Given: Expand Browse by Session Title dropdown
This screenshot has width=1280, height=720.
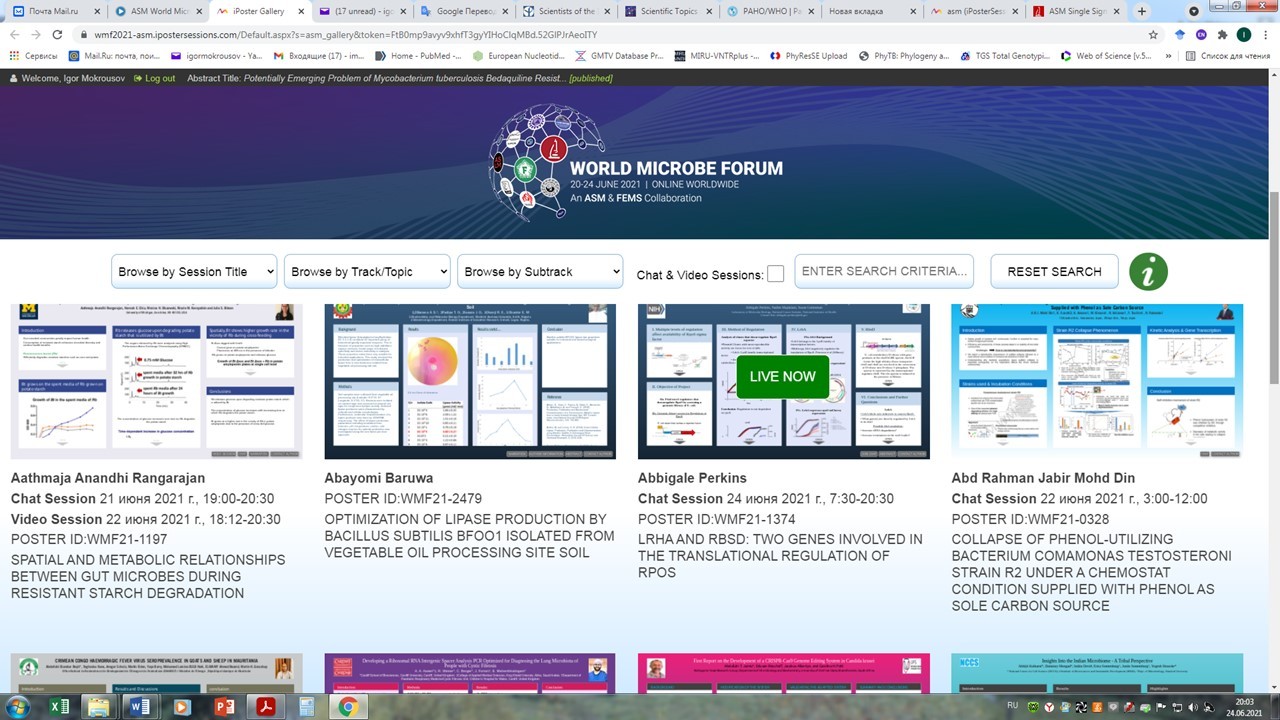Looking at the screenshot, I should click(194, 271).
